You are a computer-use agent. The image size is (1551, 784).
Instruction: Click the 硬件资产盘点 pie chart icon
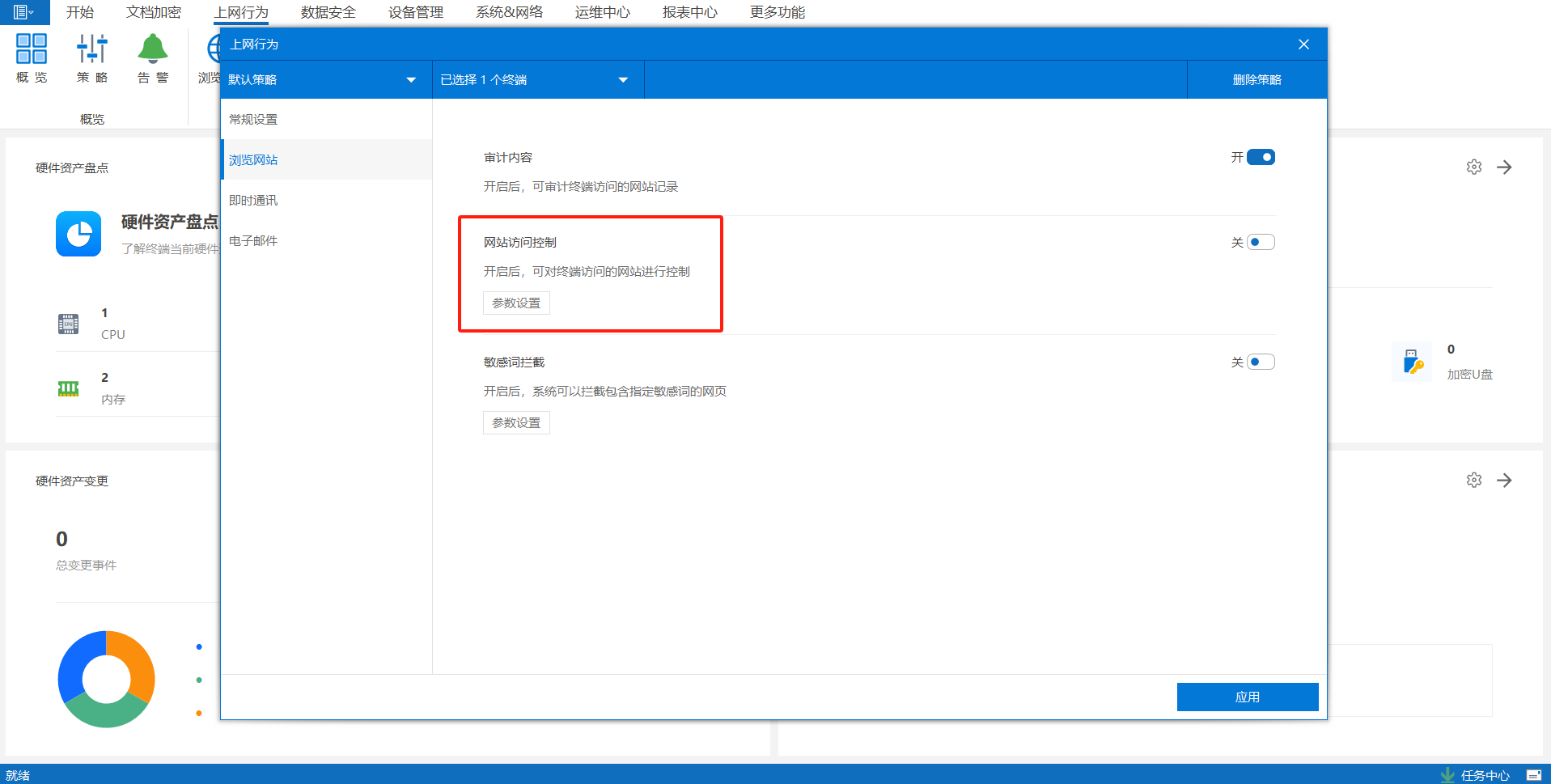tap(78, 234)
